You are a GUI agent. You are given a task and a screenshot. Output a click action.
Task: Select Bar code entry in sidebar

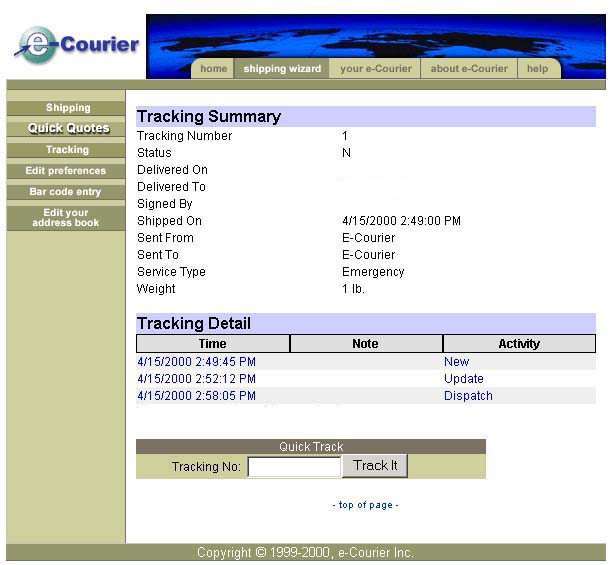pos(66,192)
